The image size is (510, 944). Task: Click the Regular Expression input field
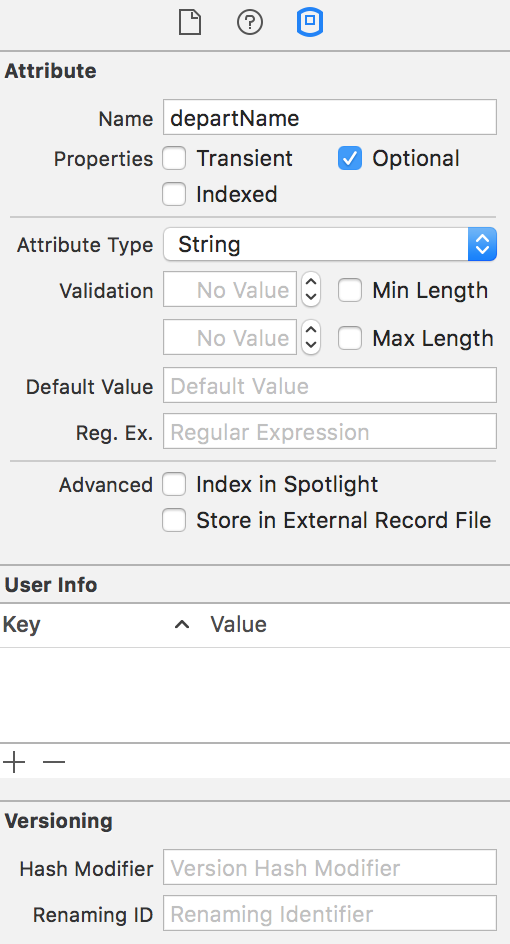tap(330, 431)
